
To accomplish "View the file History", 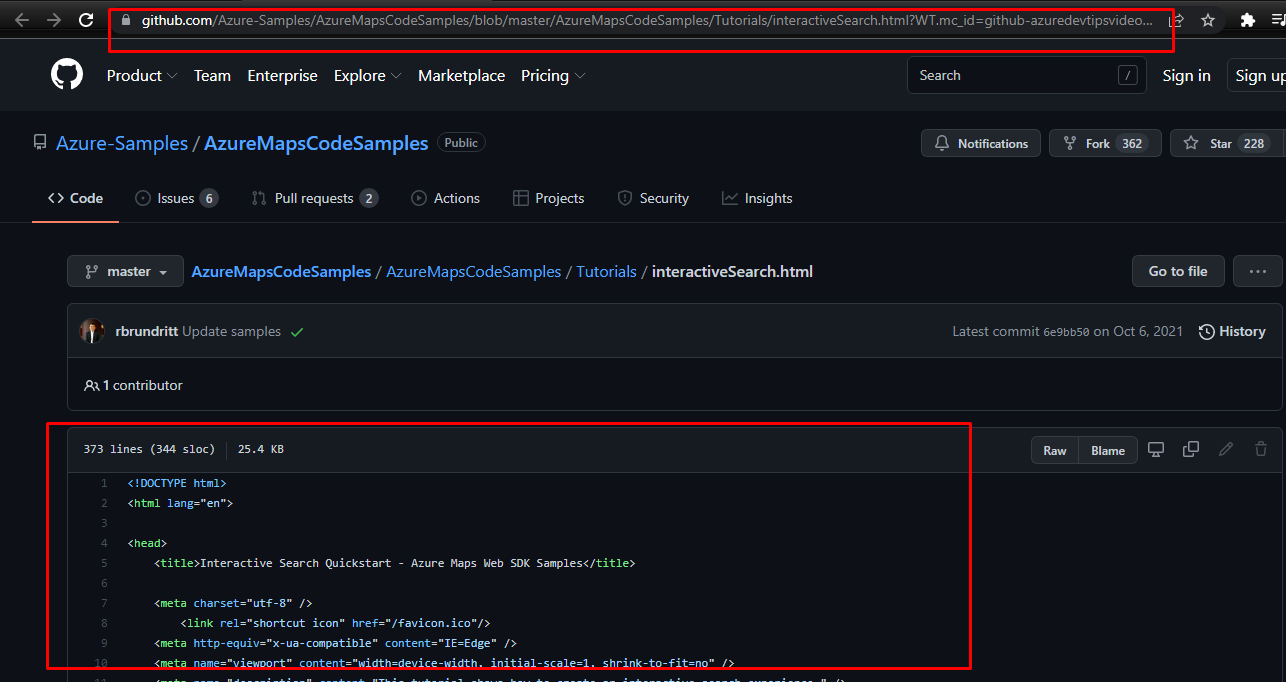I will click(x=1232, y=332).
